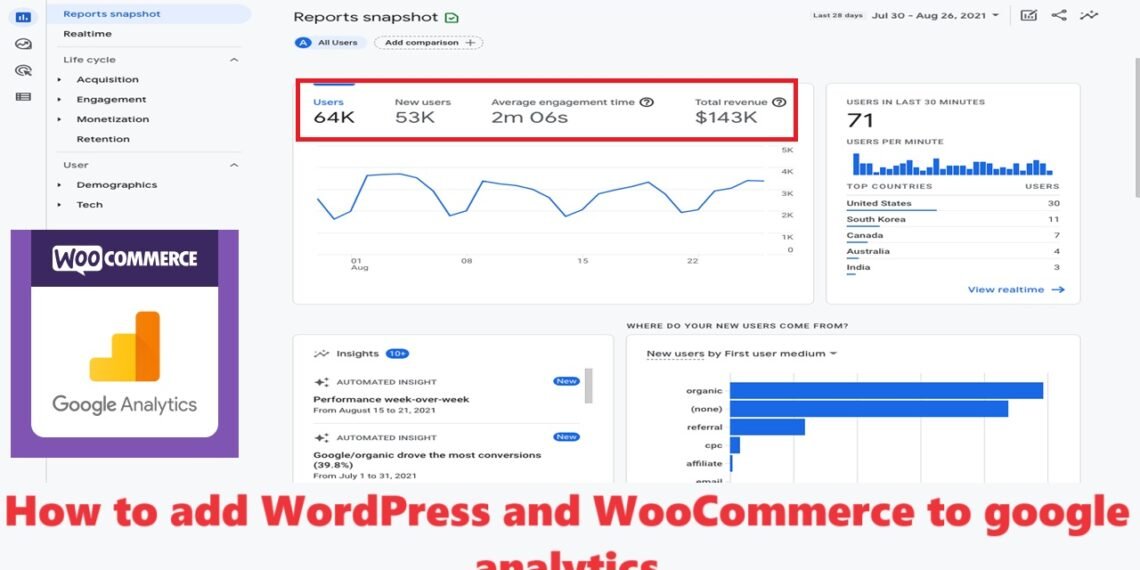Select the New users metric tab
This screenshot has height=570, width=1140.
tap(422, 110)
